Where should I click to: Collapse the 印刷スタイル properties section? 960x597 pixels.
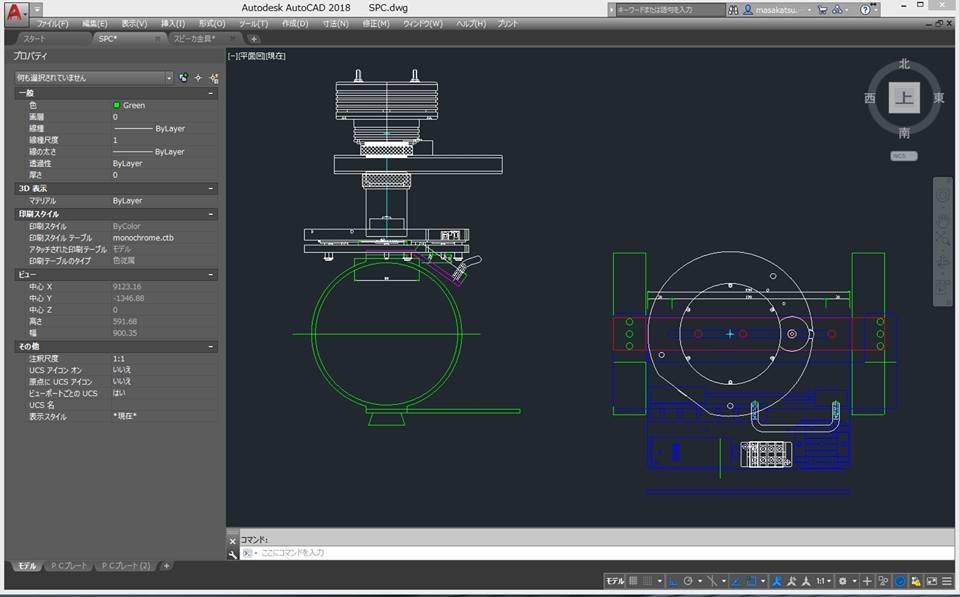pyautogui.click(x=211, y=214)
